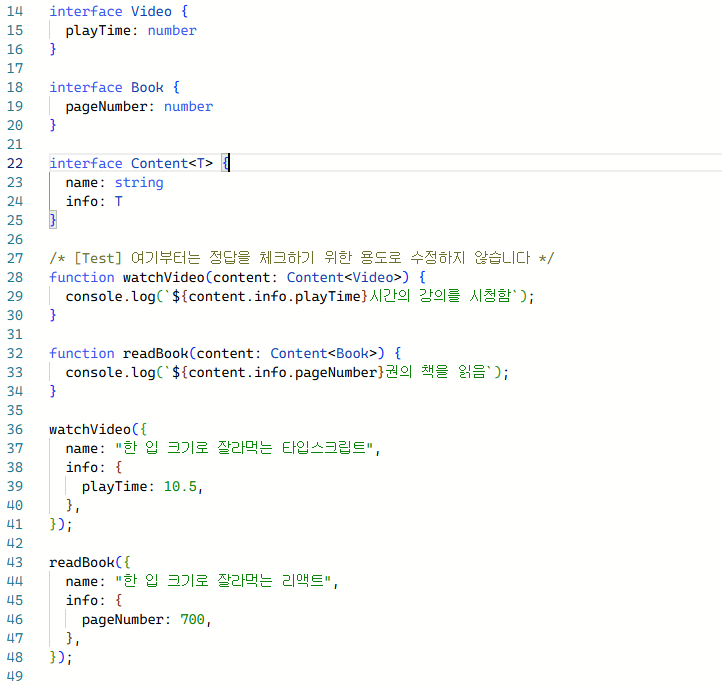Click 'name' property on line 23
The width and height of the screenshot is (722, 686).
pos(82,182)
